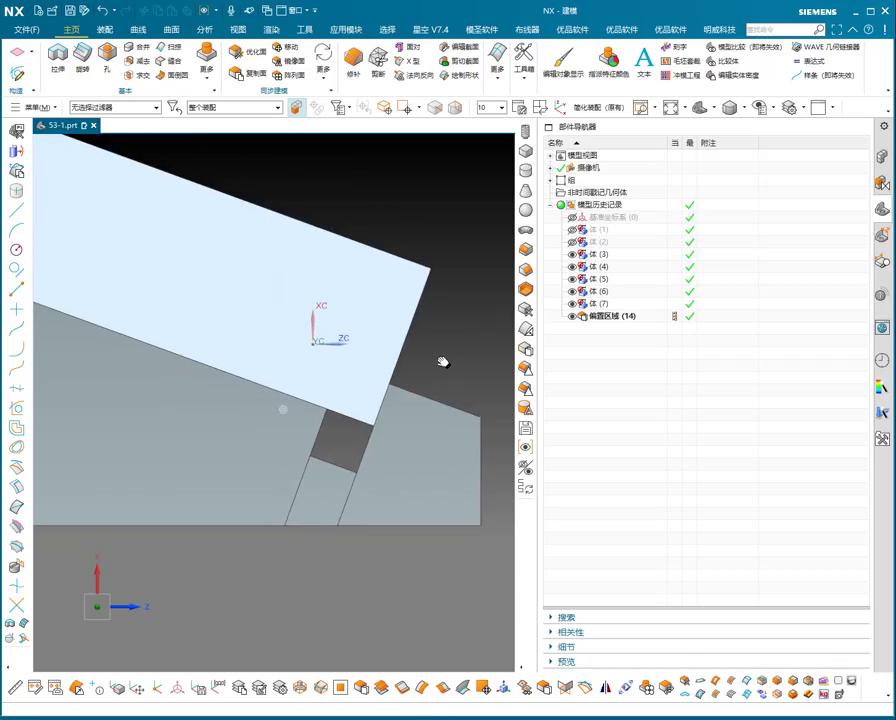Open the 文本 (Text) tool
Viewport: 896px width, 720px height.
click(644, 59)
